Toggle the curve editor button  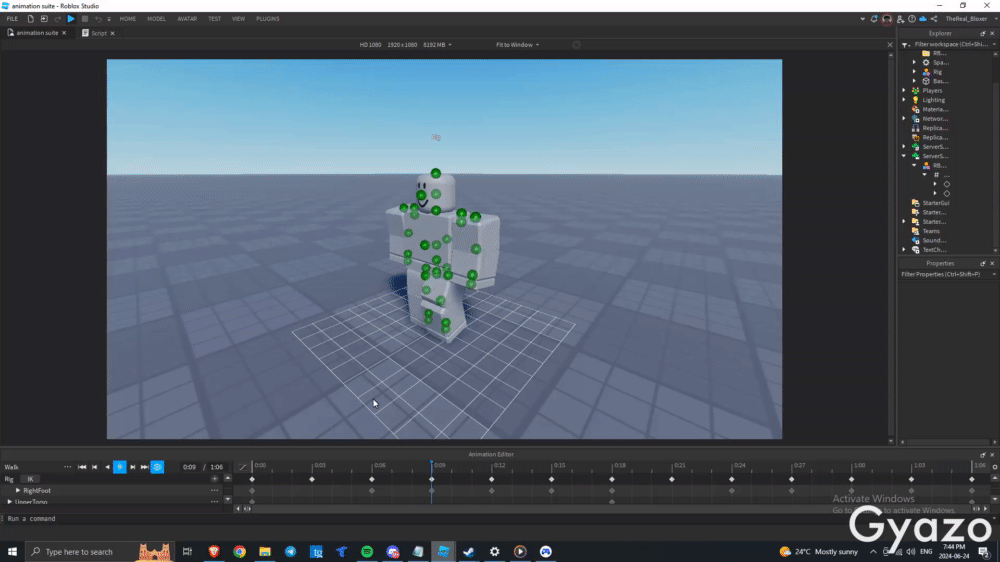pyautogui.click(x=242, y=467)
